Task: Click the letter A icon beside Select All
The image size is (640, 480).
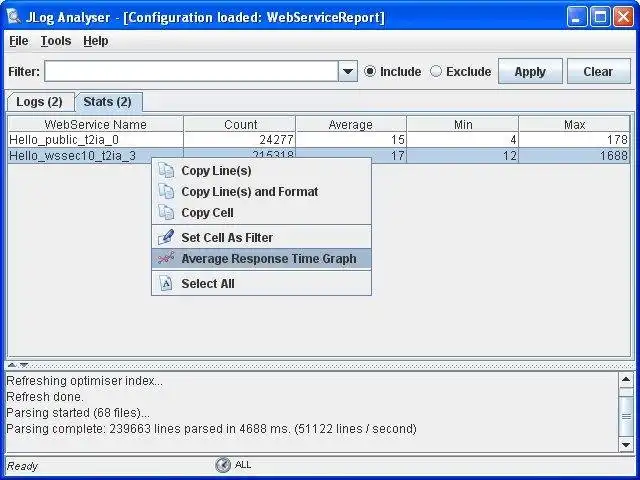Action: point(166,283)
